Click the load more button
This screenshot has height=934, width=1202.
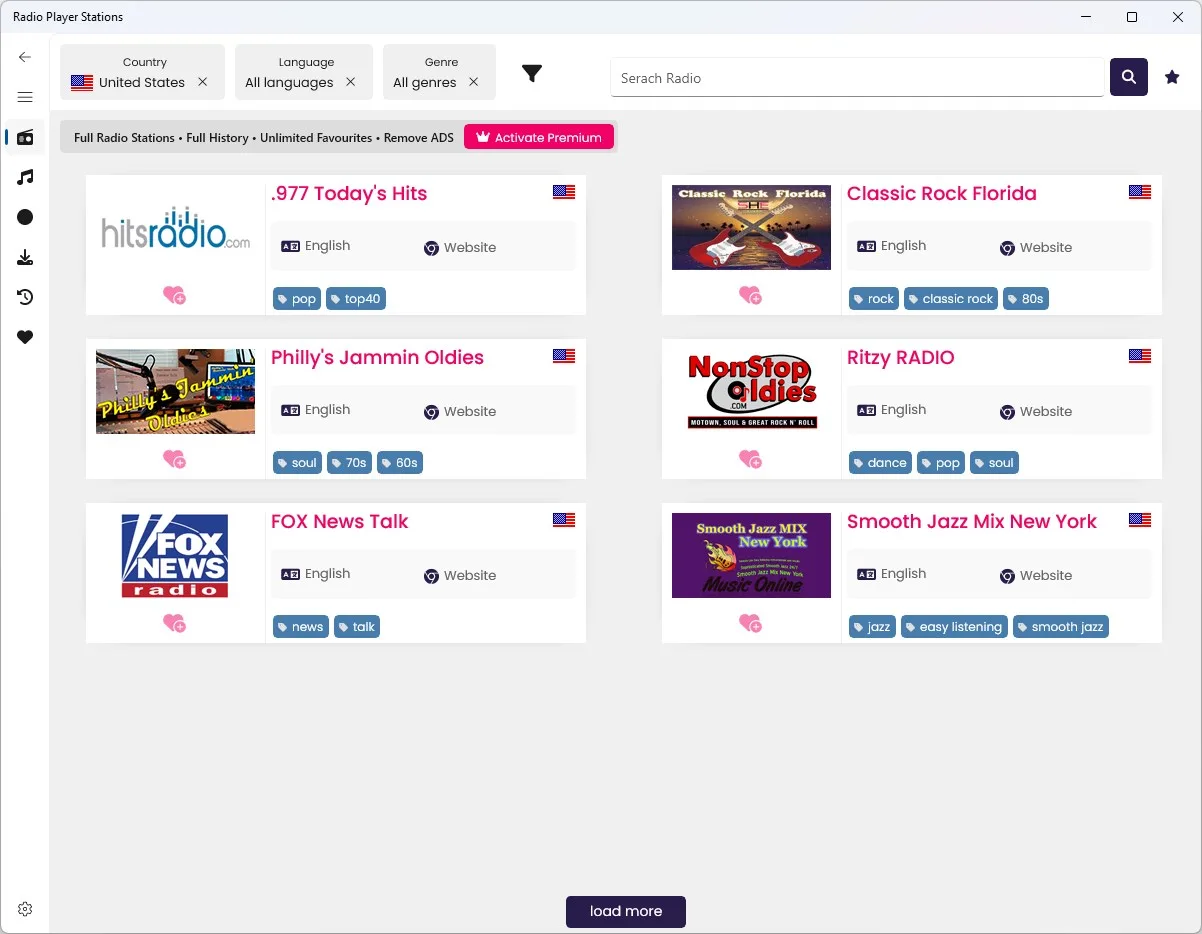click(626, 911)
